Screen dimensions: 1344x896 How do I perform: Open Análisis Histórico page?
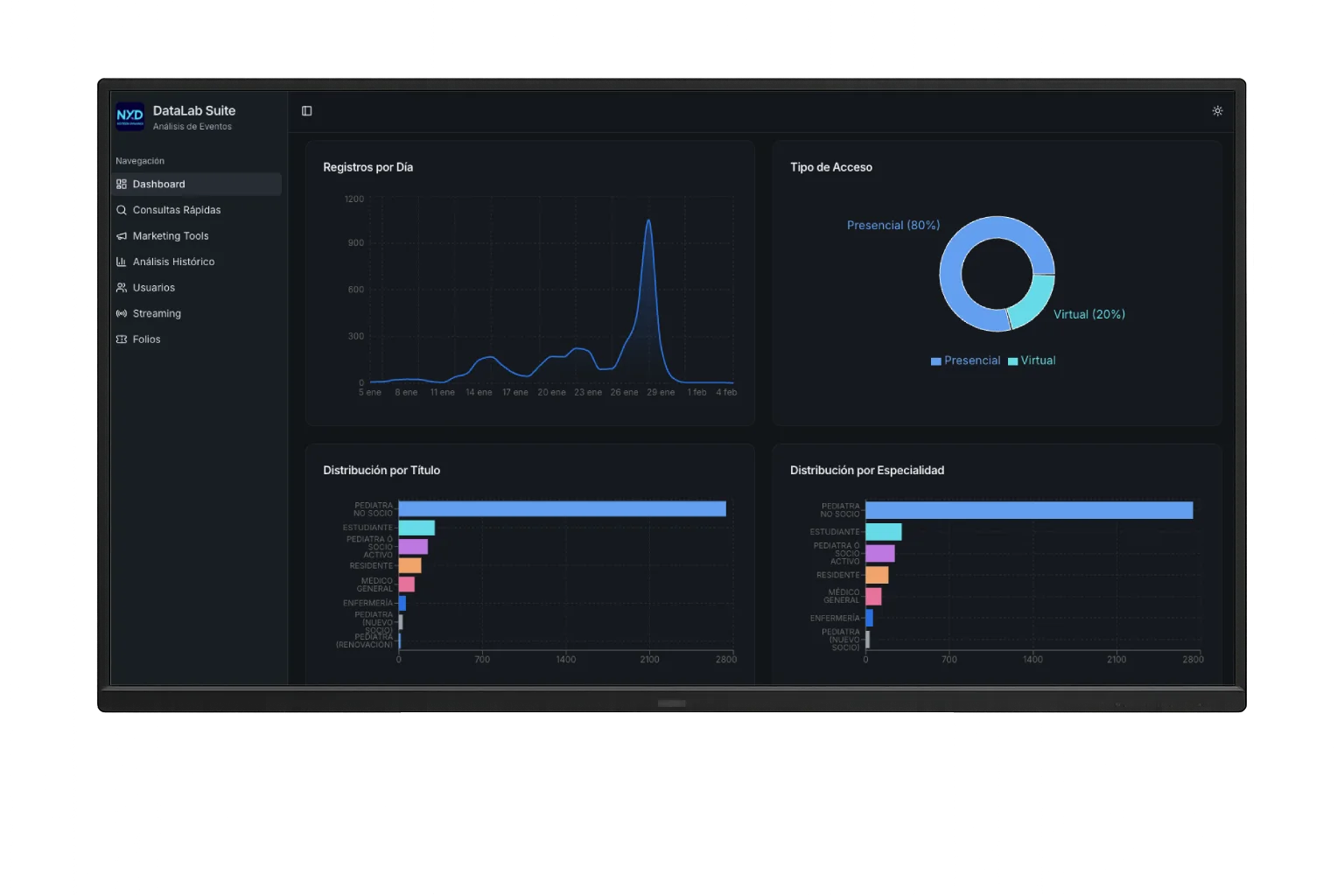(x=196, y=262)
